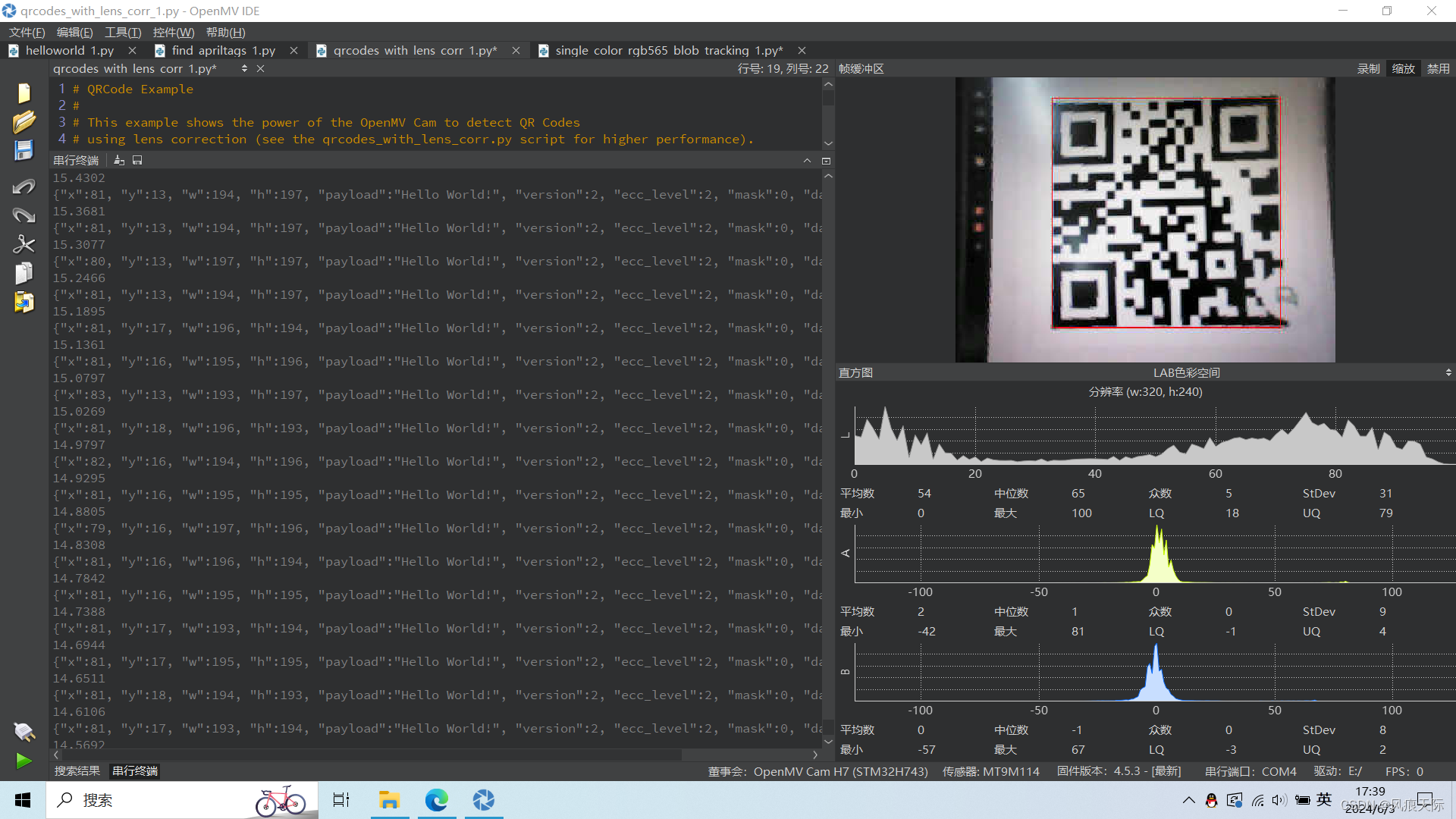Save the script using the floppy disk icon
The width and height of the screenshot is (1456, 819).
[x=24, y=150]
